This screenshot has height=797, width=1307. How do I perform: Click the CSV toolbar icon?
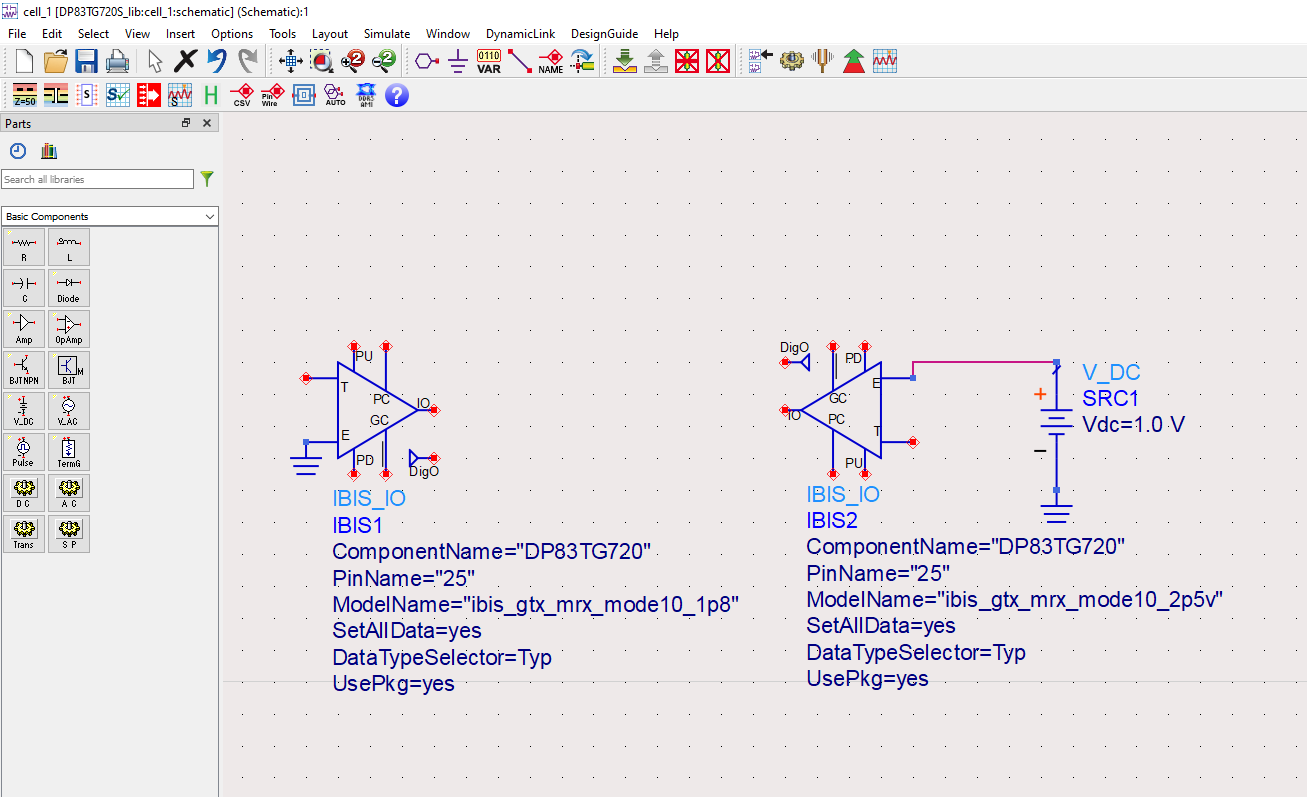[241, 95]
